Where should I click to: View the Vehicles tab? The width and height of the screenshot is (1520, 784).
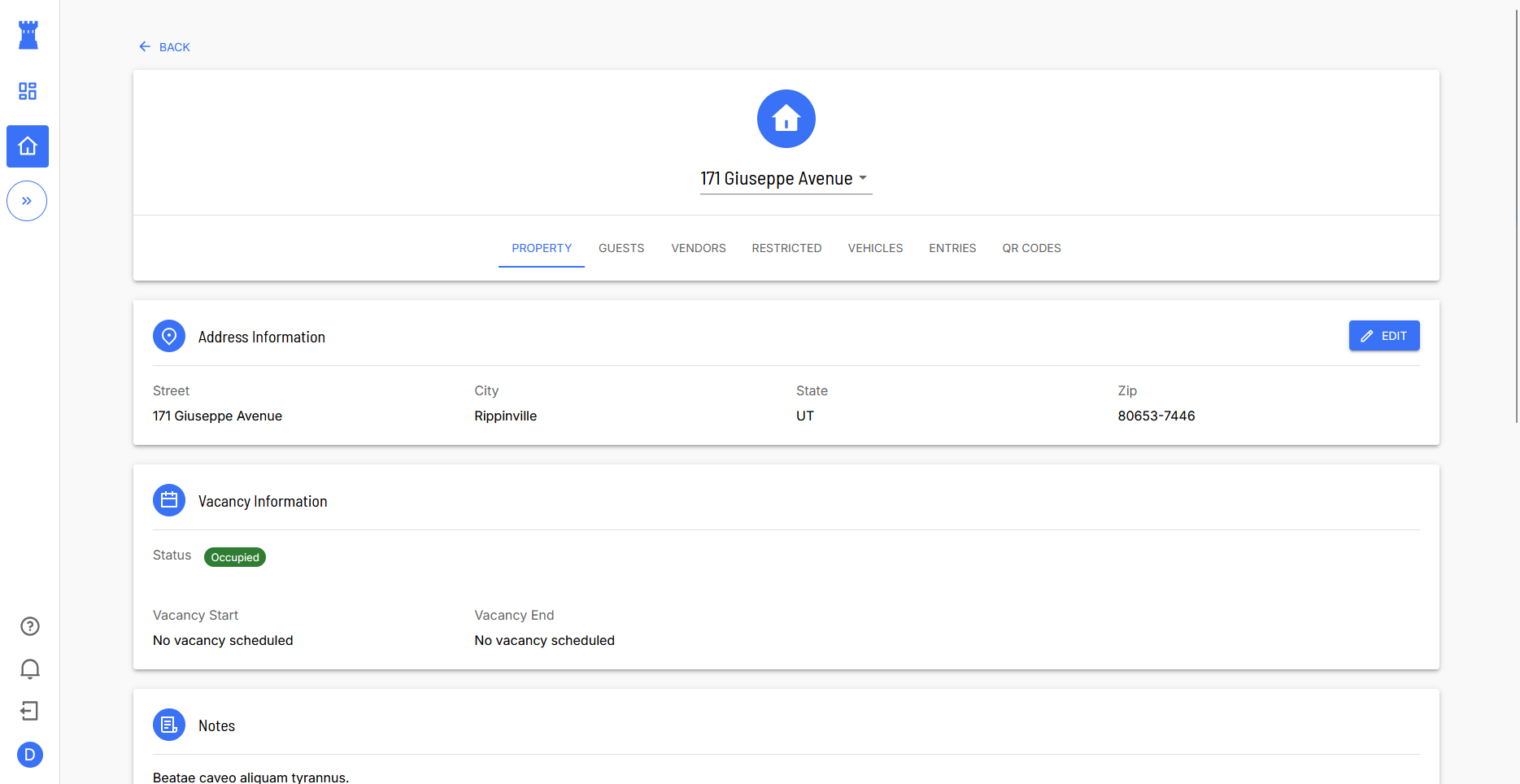875,248
